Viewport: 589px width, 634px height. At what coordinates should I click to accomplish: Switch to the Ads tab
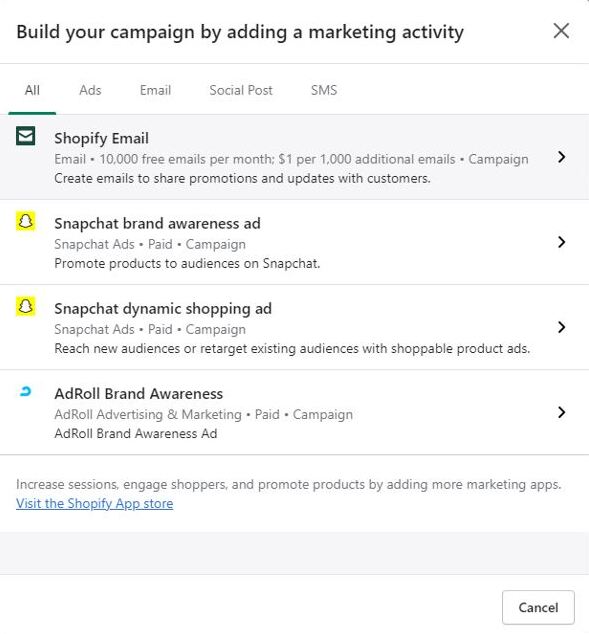(x=90, y=90)
